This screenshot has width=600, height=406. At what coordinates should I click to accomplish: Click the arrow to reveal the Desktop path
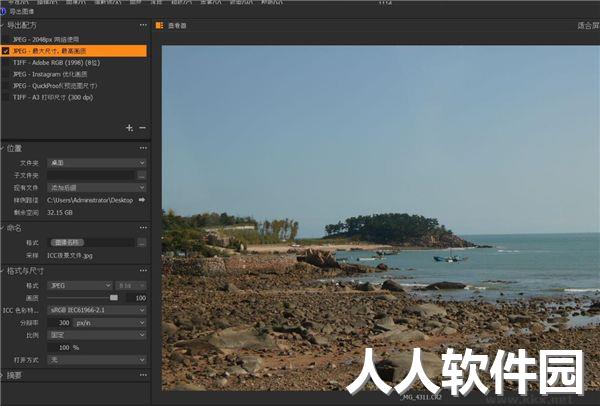click(x=142, y=200)
